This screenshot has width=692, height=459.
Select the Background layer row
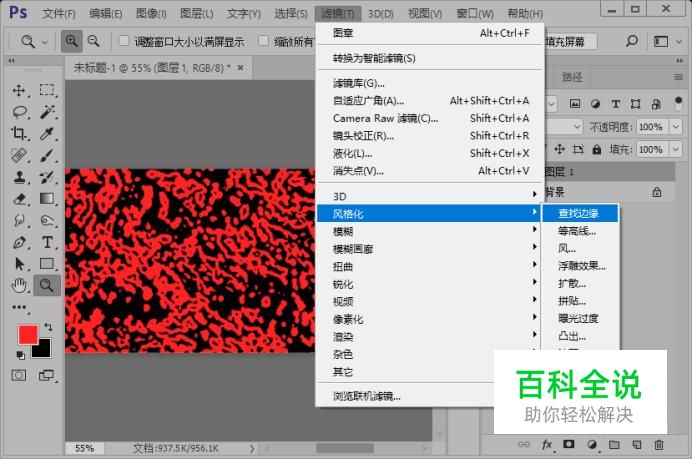609,192
